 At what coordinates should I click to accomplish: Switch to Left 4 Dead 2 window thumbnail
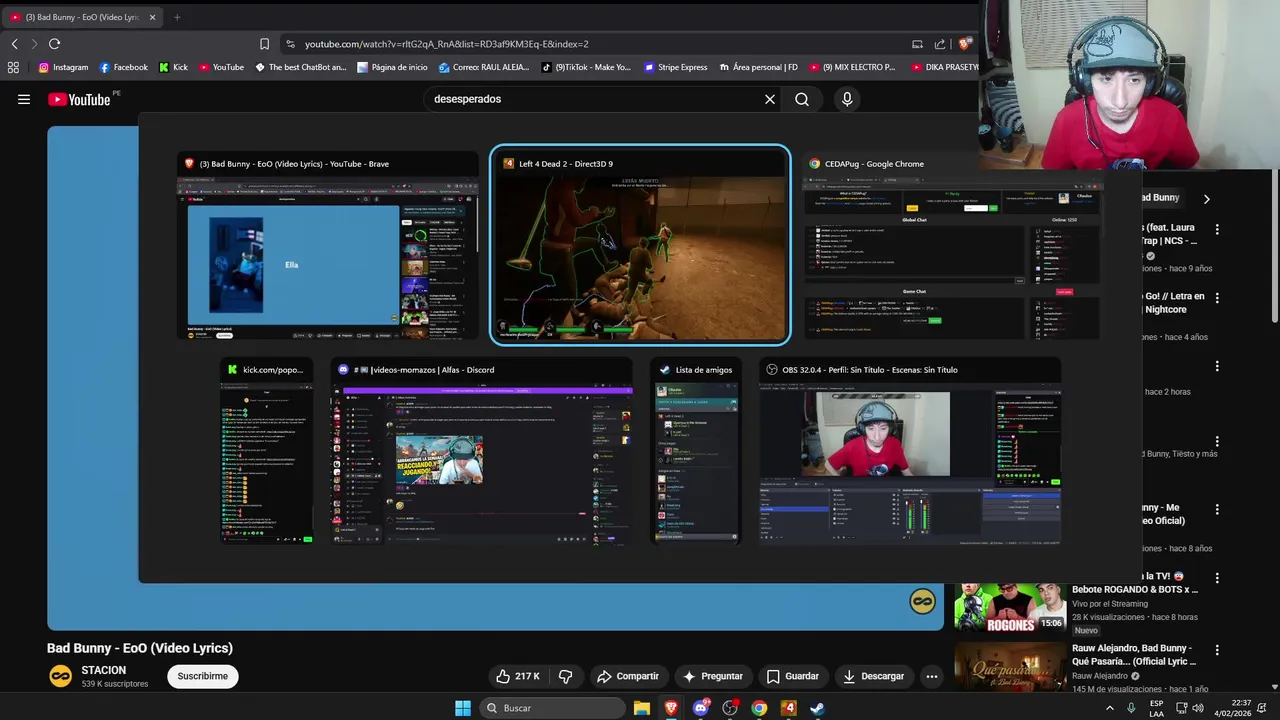[x=640, y=245]
